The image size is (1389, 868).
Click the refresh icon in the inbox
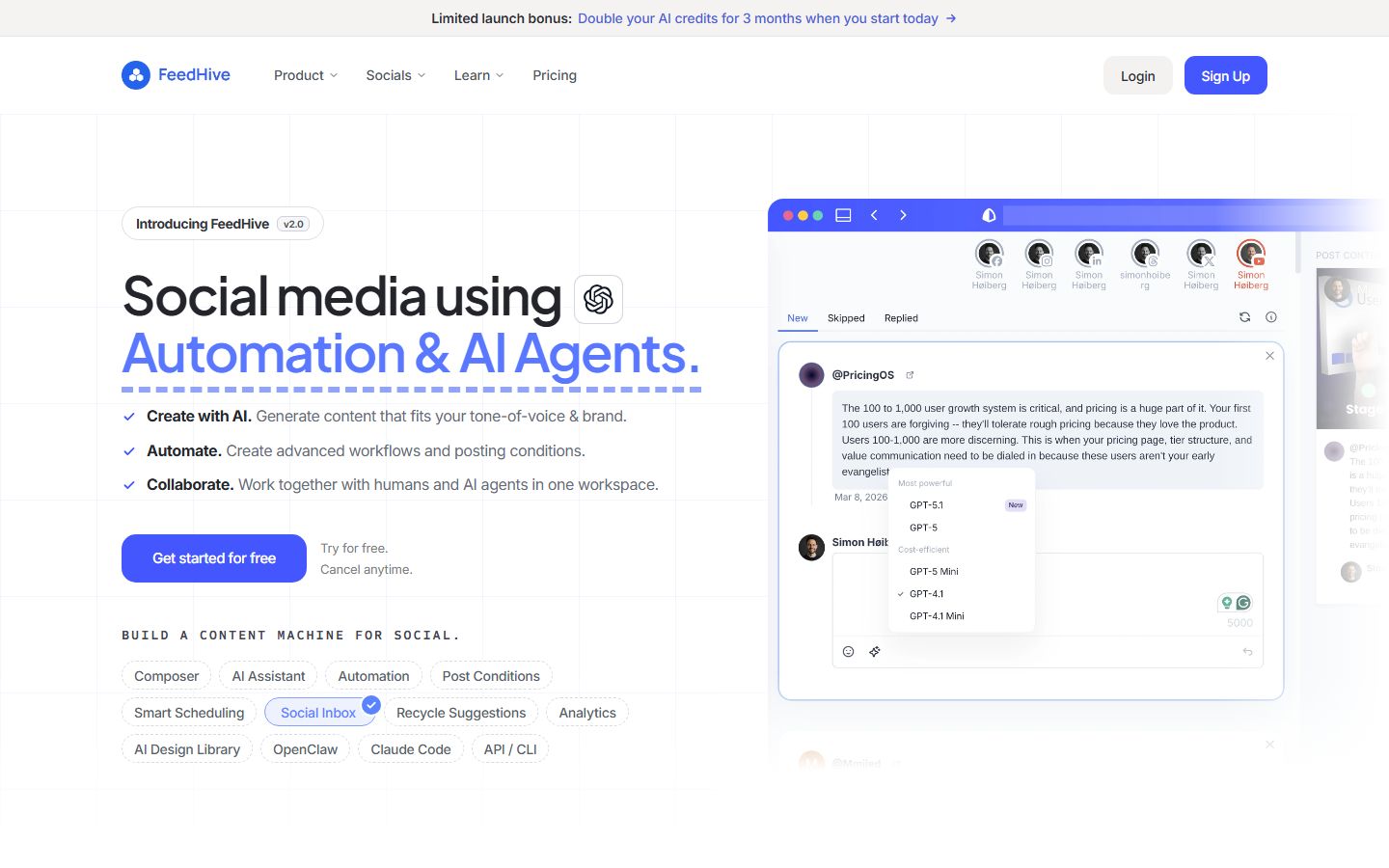pyautogui.click(x=1244, y=317)
